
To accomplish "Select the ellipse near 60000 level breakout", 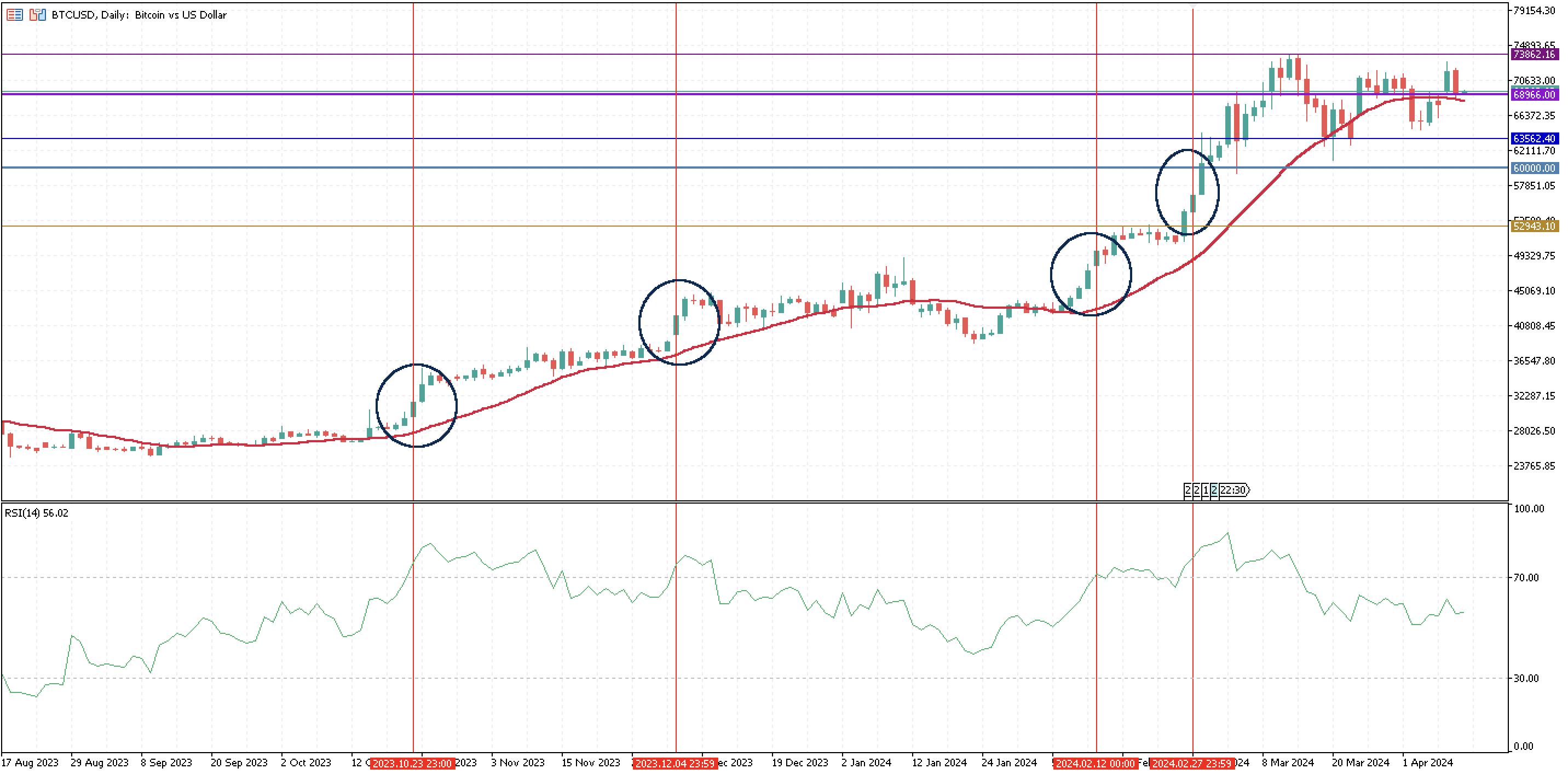I will (1156, 192).
